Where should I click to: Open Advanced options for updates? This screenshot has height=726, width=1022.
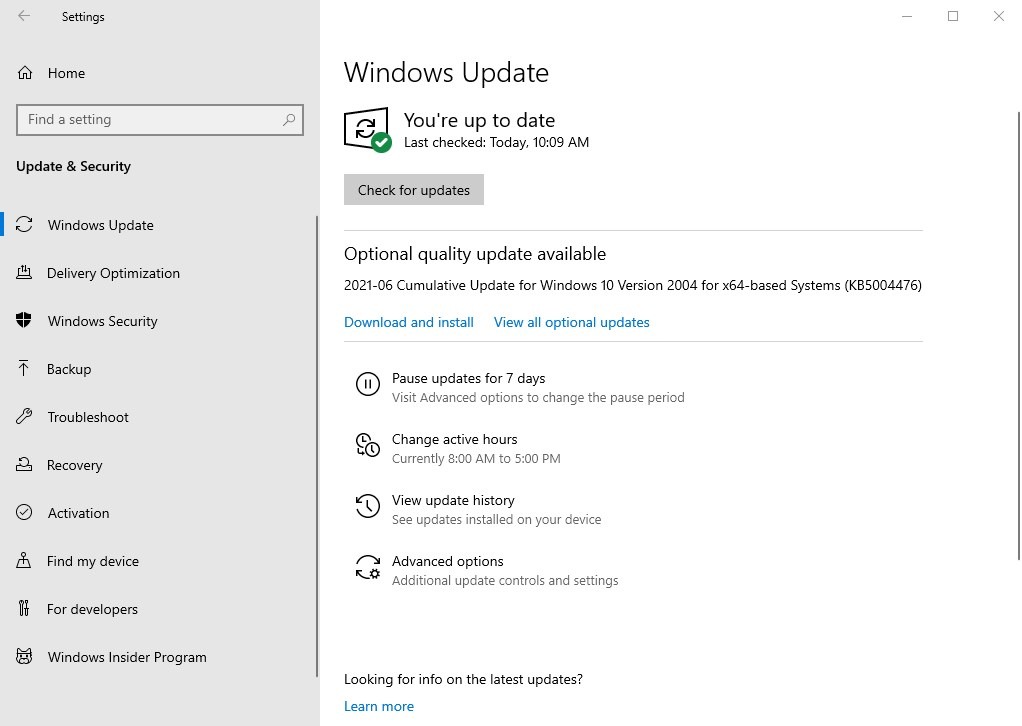486,570
